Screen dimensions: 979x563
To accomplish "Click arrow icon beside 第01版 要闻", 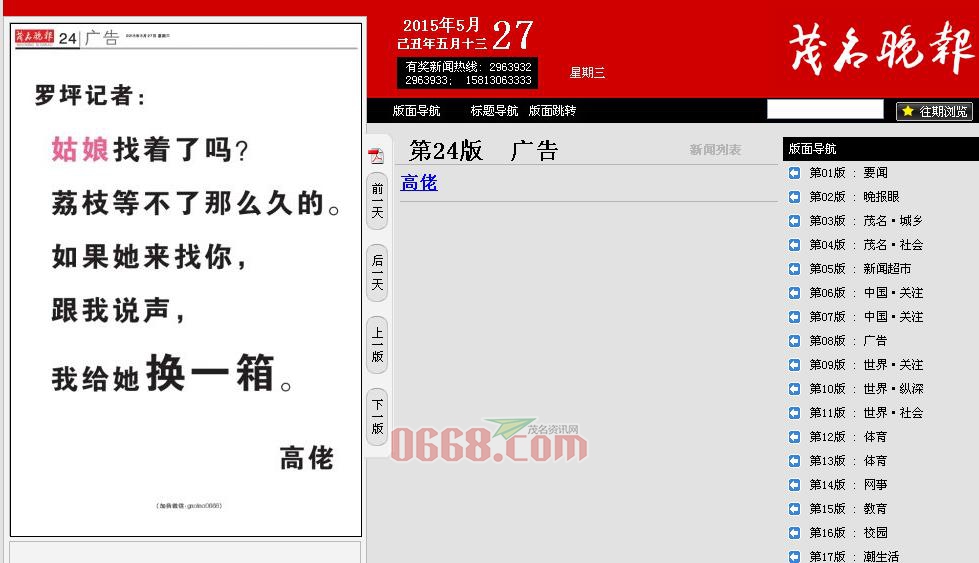I will click(x=794, y=173).
